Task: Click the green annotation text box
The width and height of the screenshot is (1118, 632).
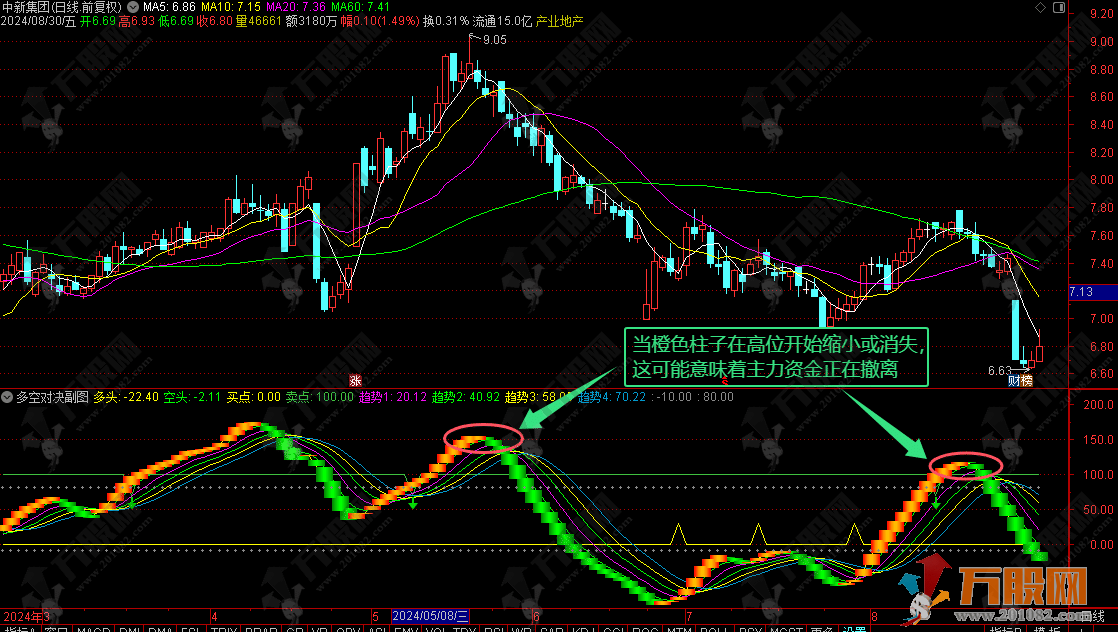Action: [777, 357]
